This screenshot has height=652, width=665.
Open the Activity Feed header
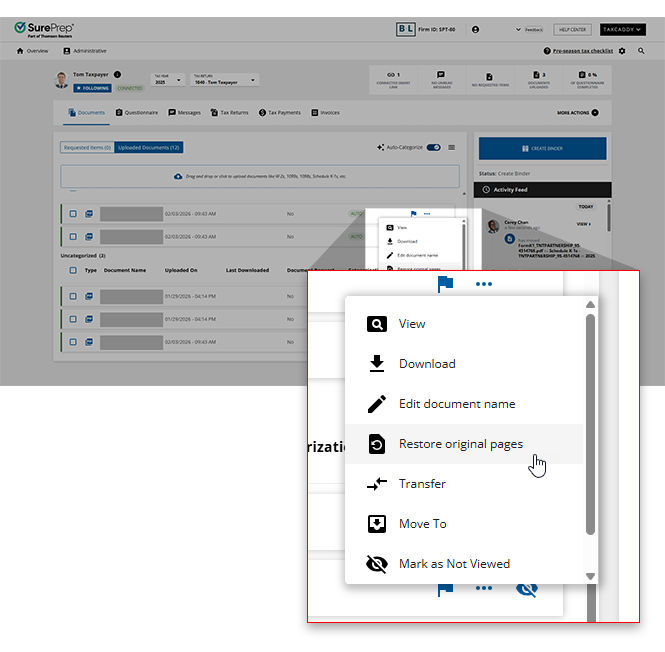(x=542, y=190)
